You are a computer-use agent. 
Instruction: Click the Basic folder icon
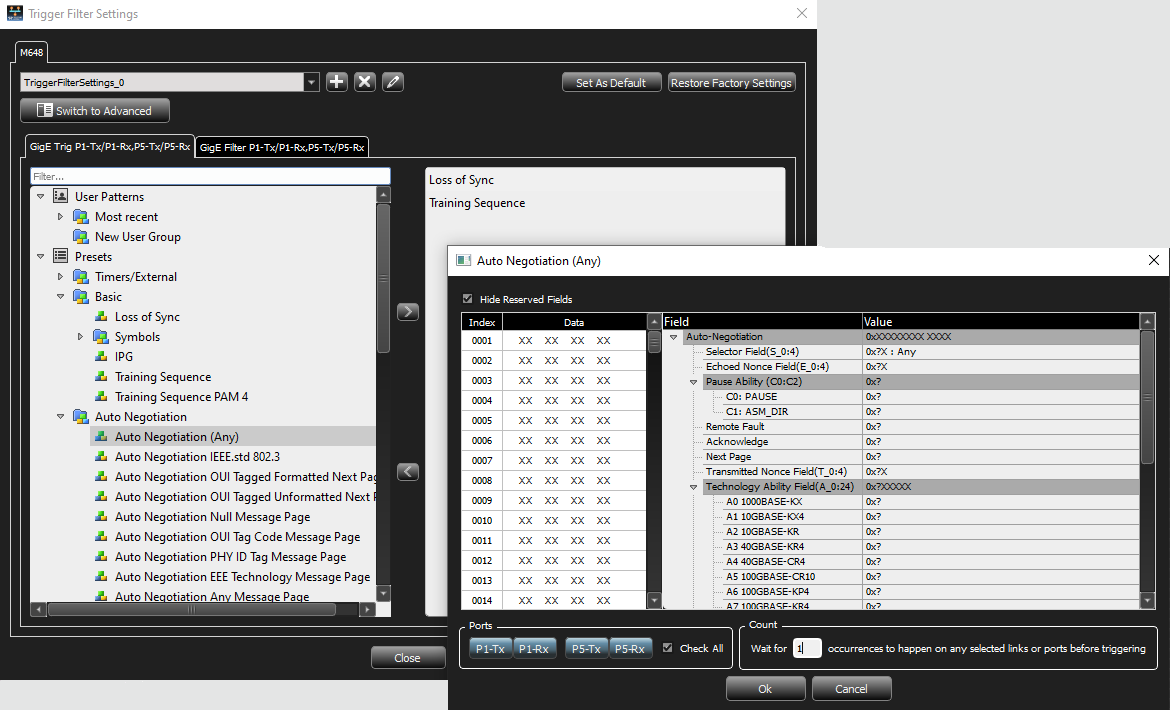(81, 297)
